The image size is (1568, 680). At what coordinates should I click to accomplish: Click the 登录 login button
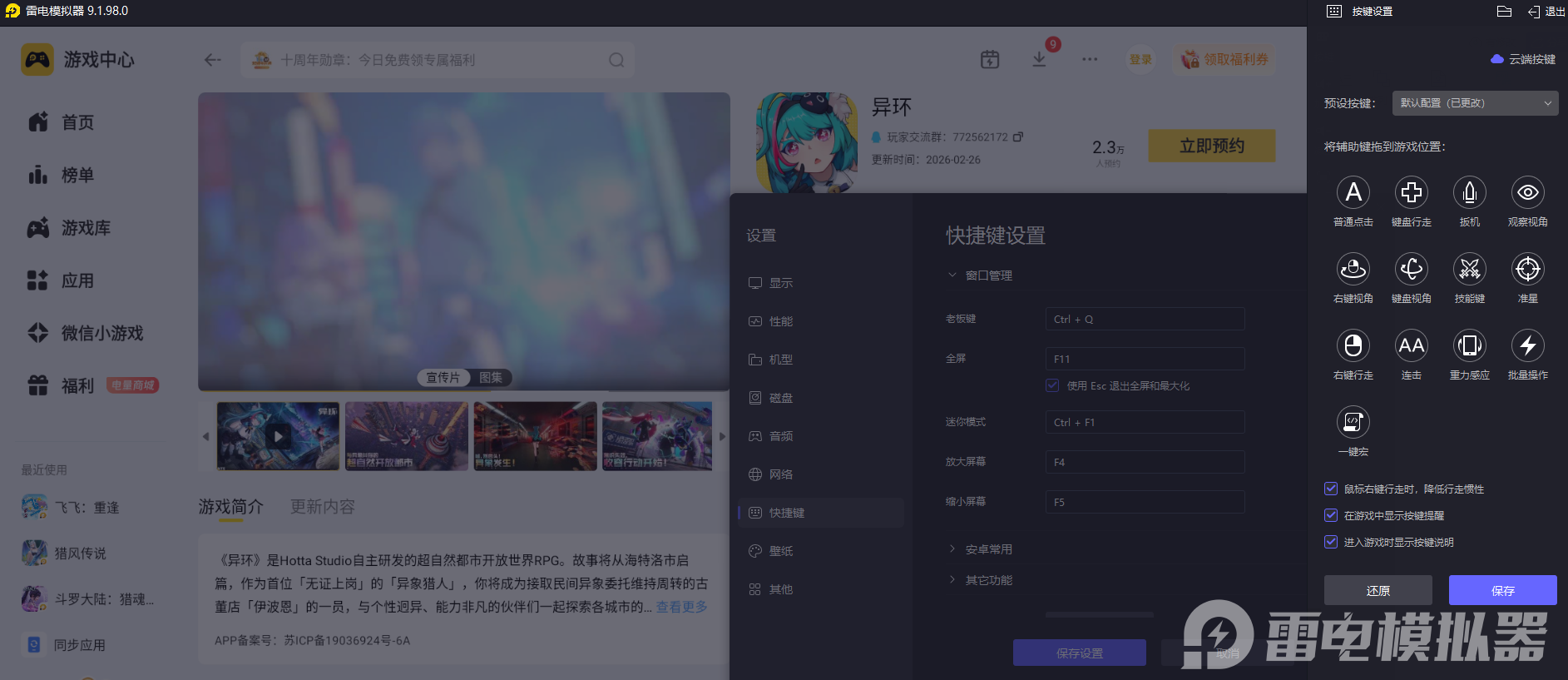coord(1140,59)
